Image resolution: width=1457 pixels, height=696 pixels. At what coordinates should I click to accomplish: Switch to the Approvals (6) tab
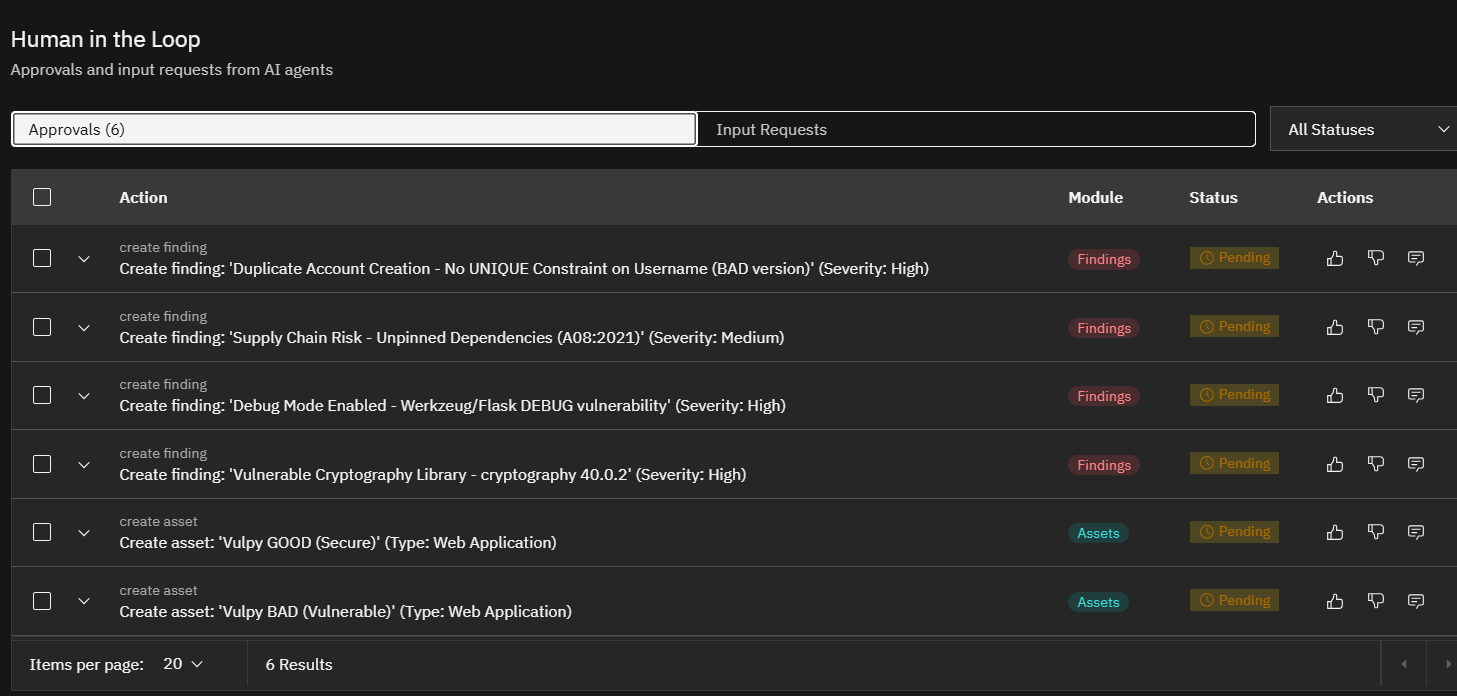pos(354,129)
